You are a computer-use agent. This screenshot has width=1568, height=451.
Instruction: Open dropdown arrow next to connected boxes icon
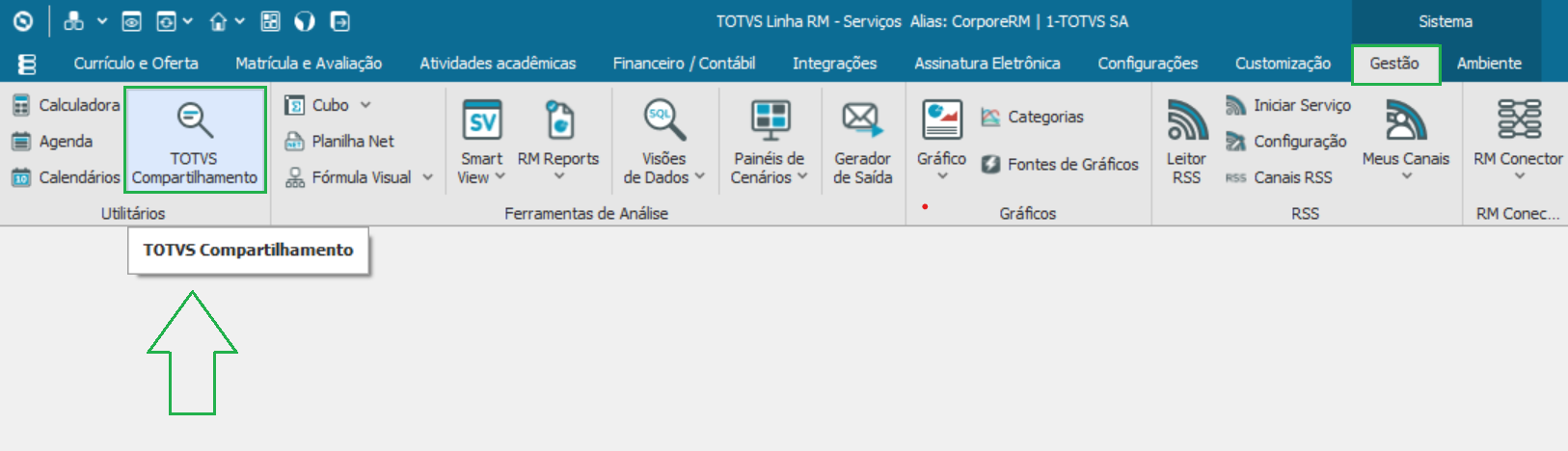101,21
